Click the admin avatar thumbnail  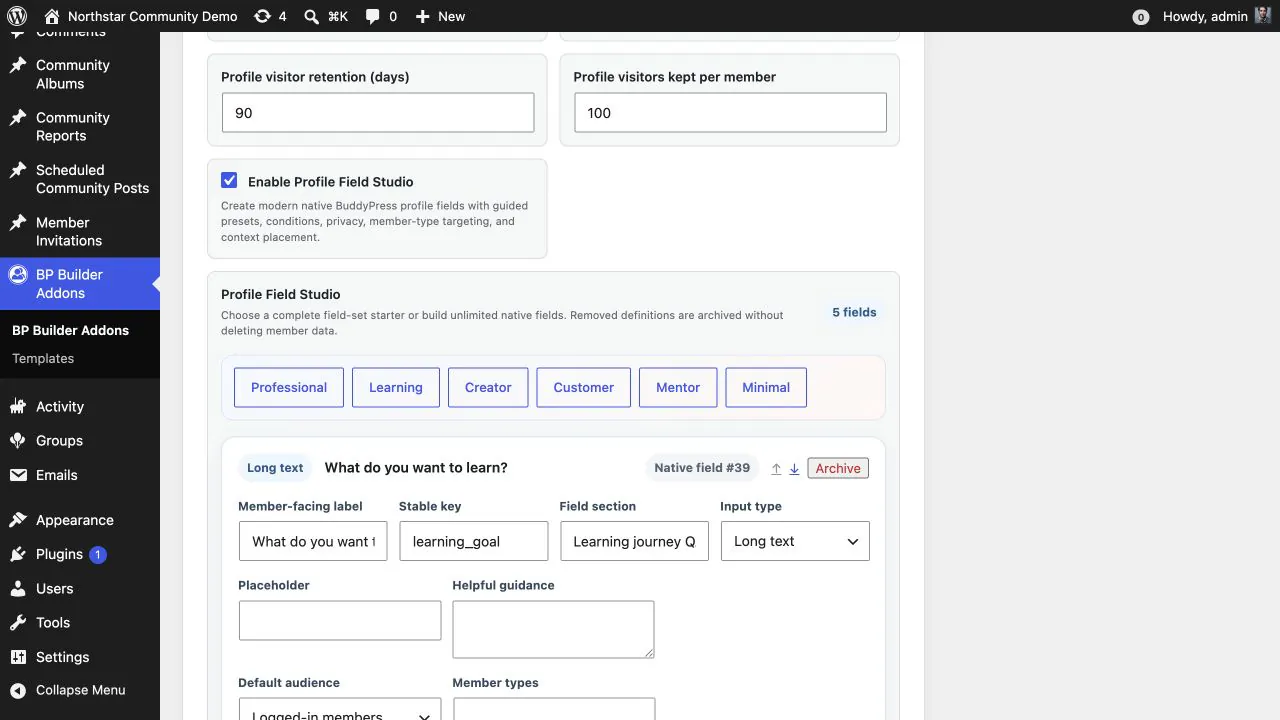(1263, 16)
